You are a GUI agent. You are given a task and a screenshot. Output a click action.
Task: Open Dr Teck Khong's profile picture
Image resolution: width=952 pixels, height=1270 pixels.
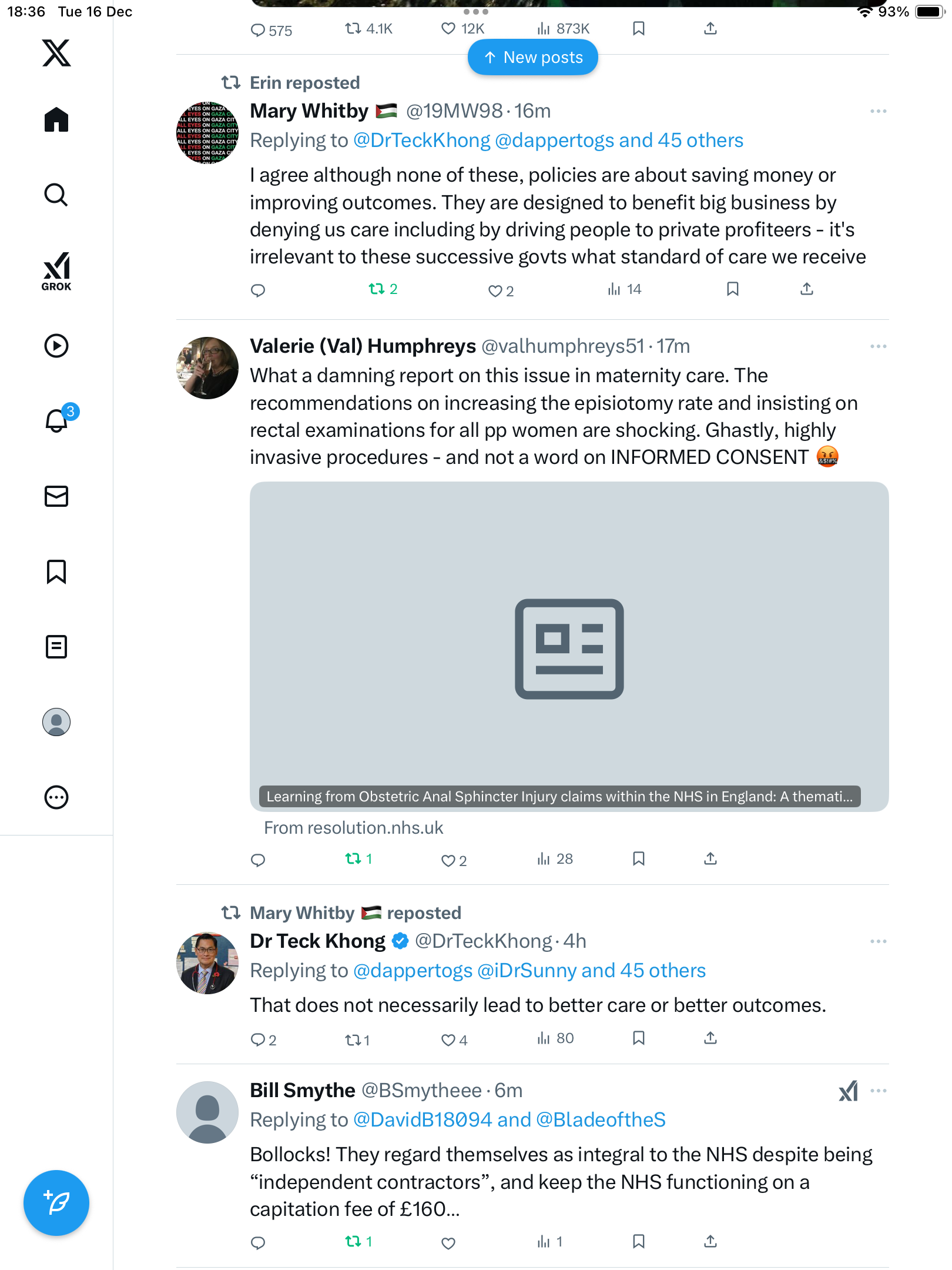(207, 963)
